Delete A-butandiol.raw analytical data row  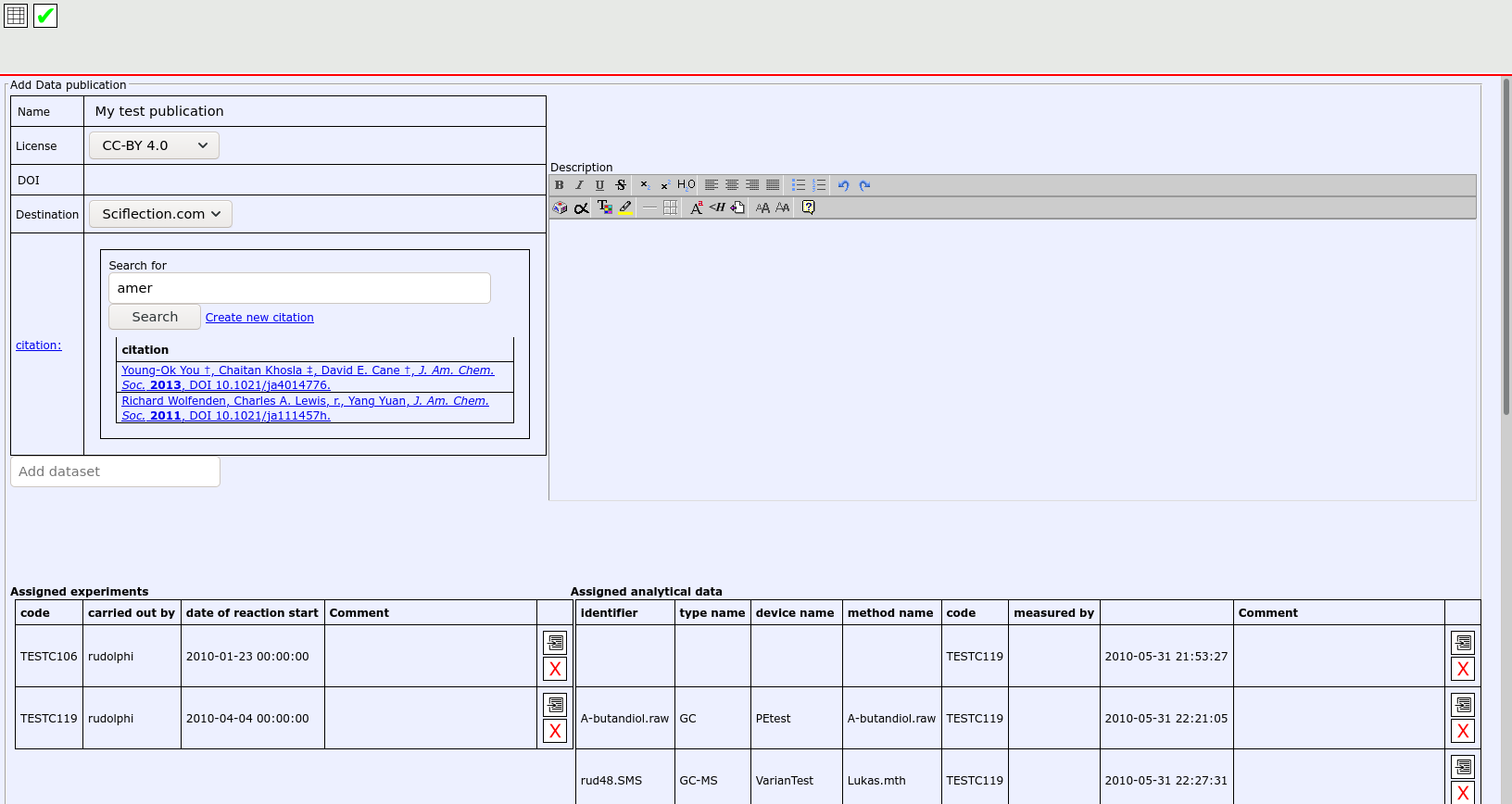coord(1463,731)
